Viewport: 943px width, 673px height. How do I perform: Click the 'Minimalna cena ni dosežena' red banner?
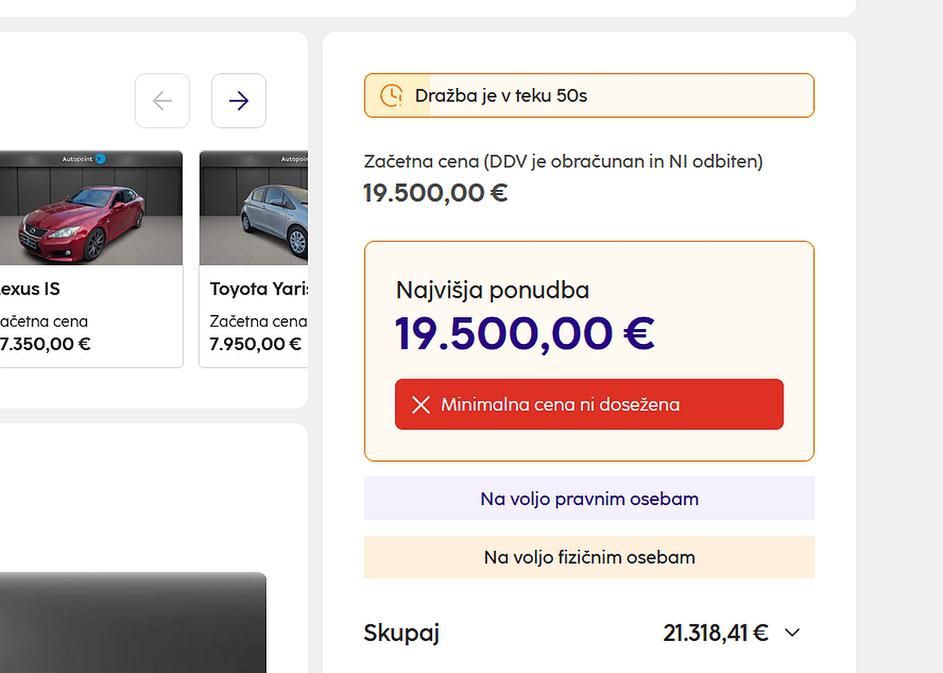[x=589, y=404]
